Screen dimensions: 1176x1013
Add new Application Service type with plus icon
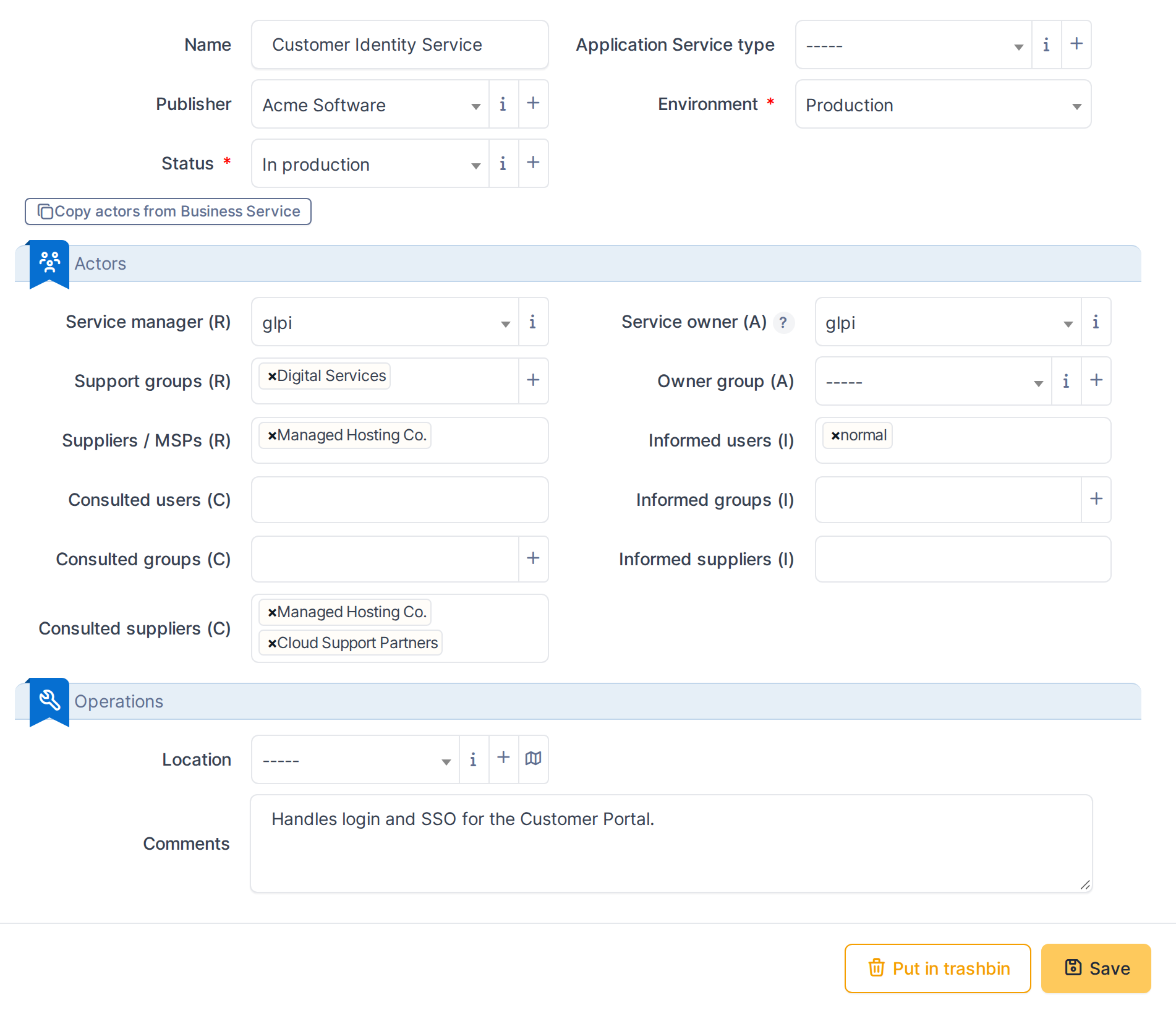pos(1076,44)
